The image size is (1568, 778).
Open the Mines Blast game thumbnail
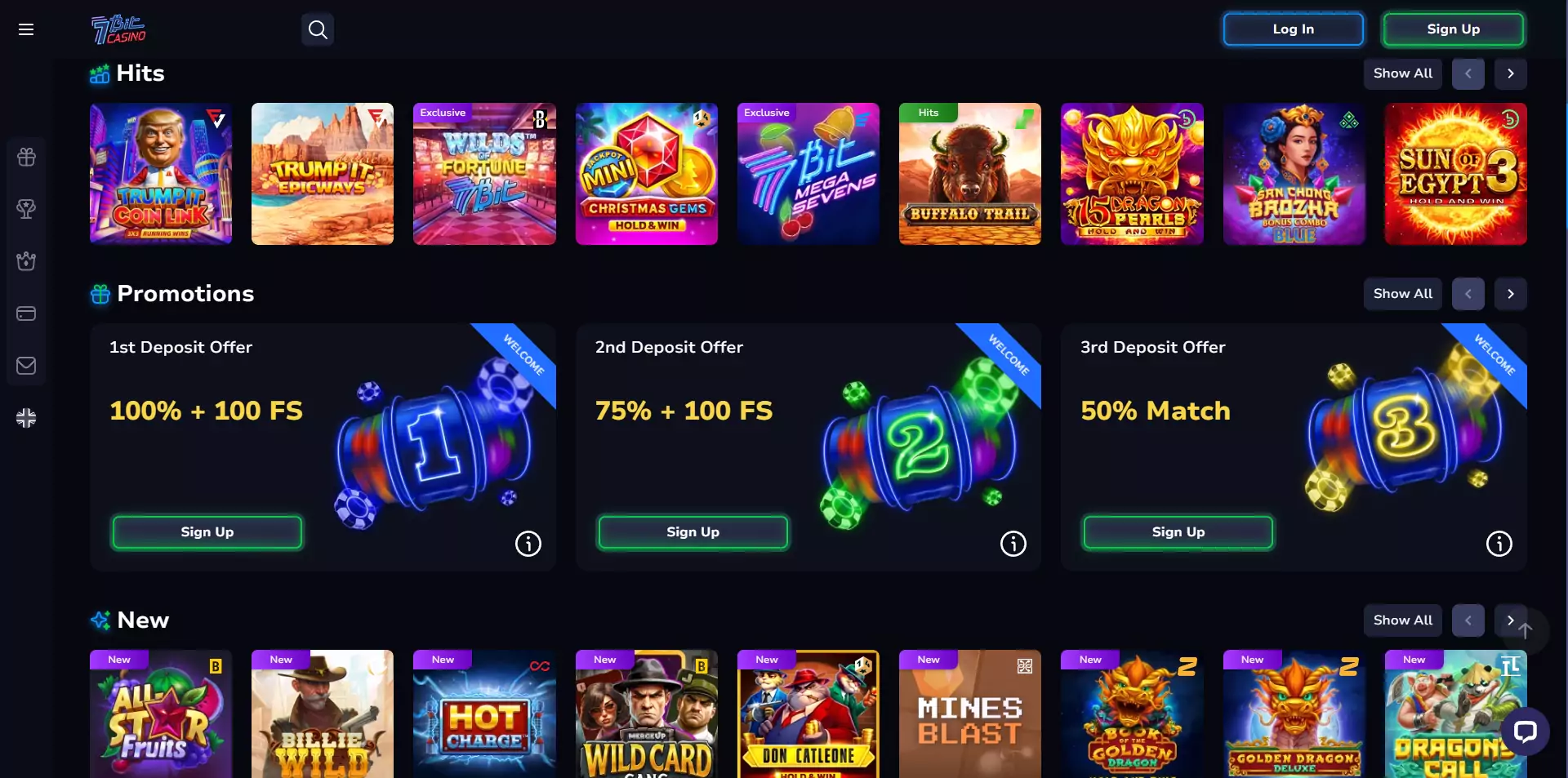[x=970, y=714]
